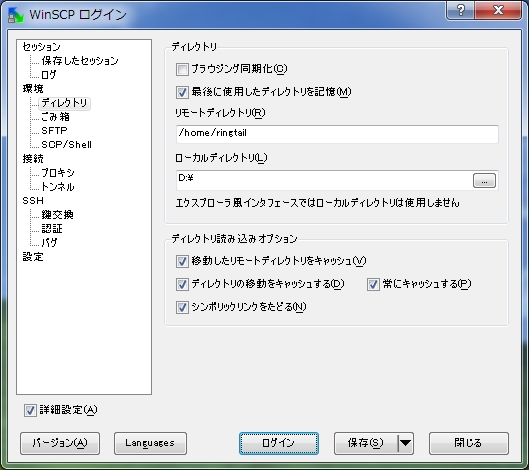Select the 認証 node under SSH
The height and width of the screenshot is (470, 529).
point(52,229)
